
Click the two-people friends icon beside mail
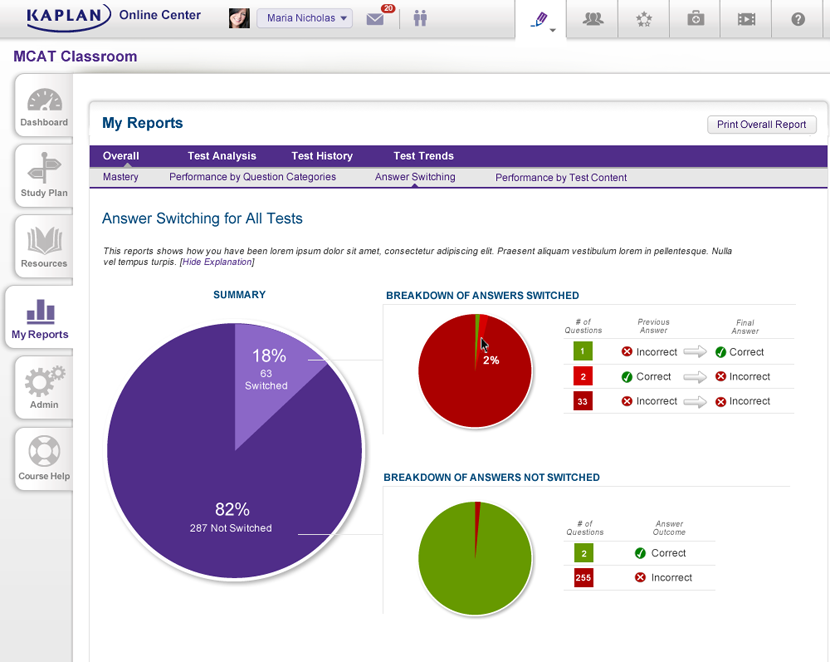tap(420, 18)
